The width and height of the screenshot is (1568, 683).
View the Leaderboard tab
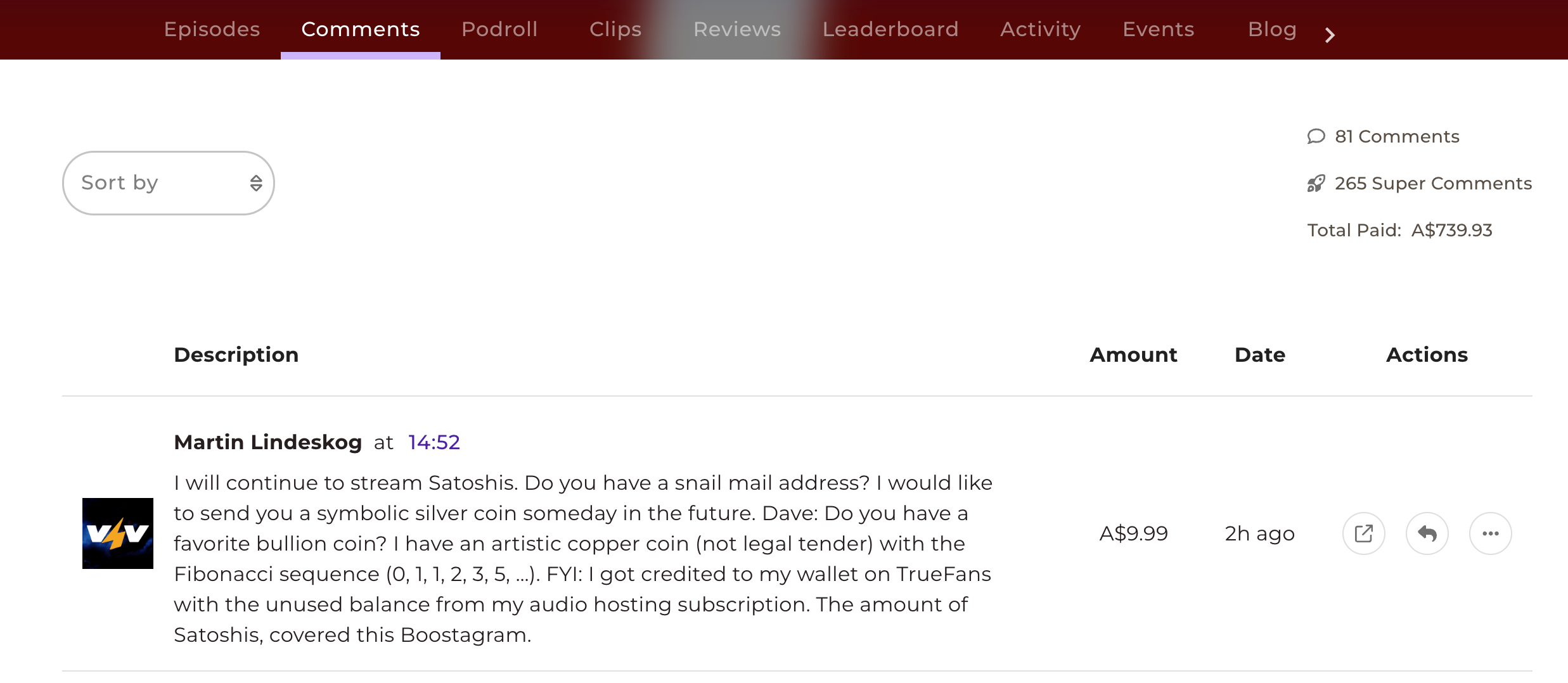click(890, 29)
